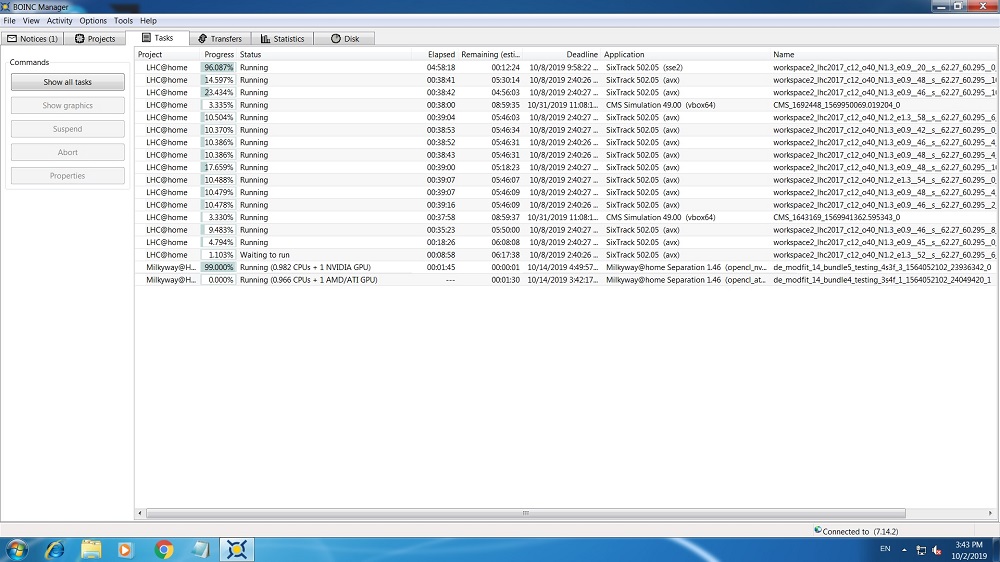Click the Properties button
Screen dimensions: 1000x562
point(68,176)
